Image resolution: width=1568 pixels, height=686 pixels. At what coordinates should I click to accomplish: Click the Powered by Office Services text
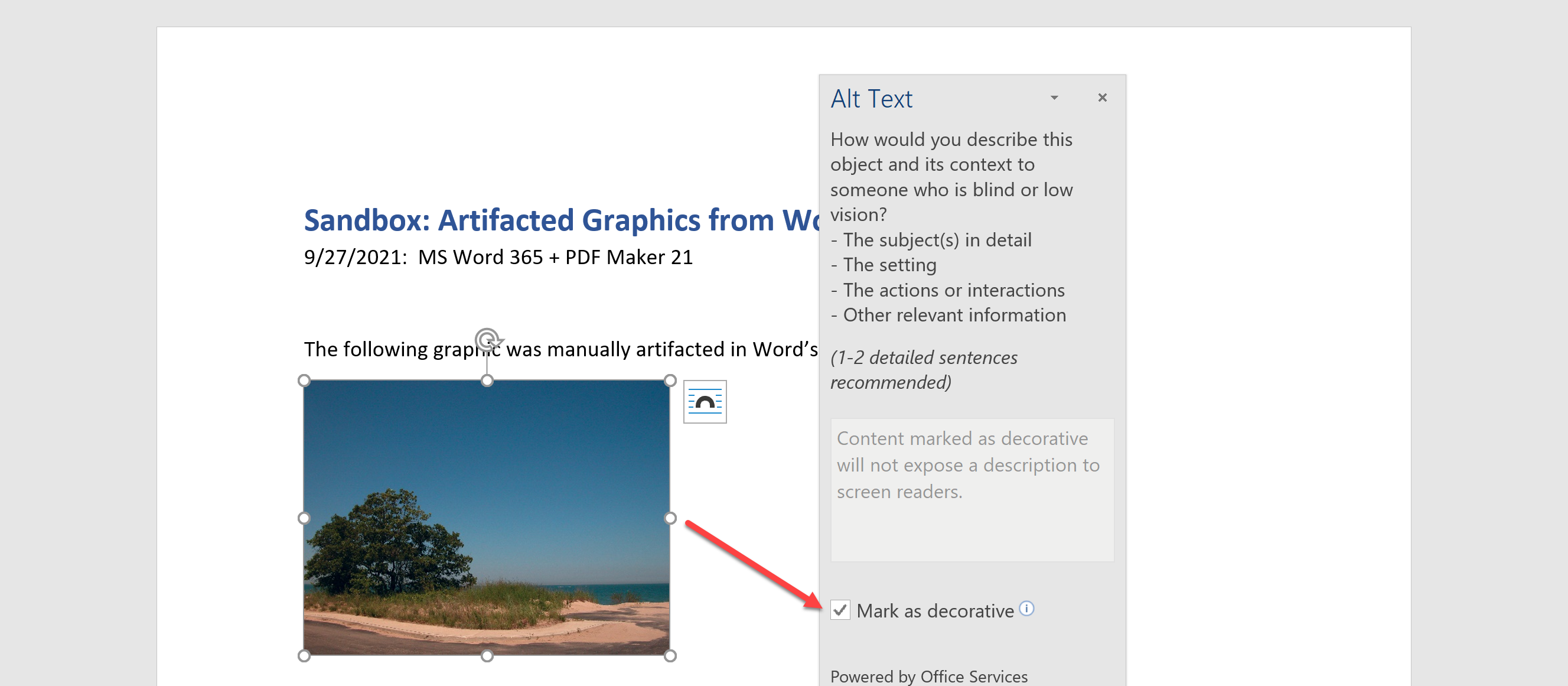click(928, 675)
